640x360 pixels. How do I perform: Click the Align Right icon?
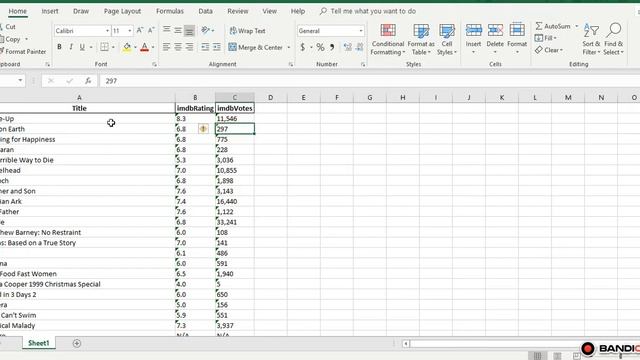(189, 47)
